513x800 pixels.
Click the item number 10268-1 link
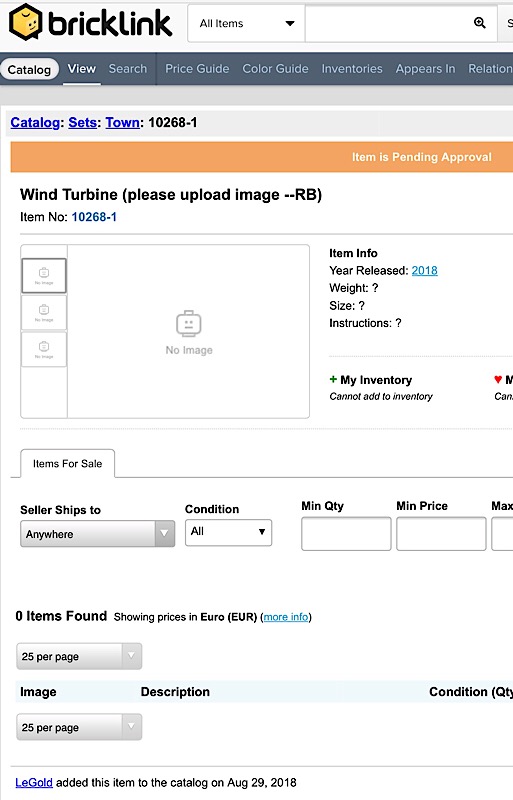(x=94, y=217)
